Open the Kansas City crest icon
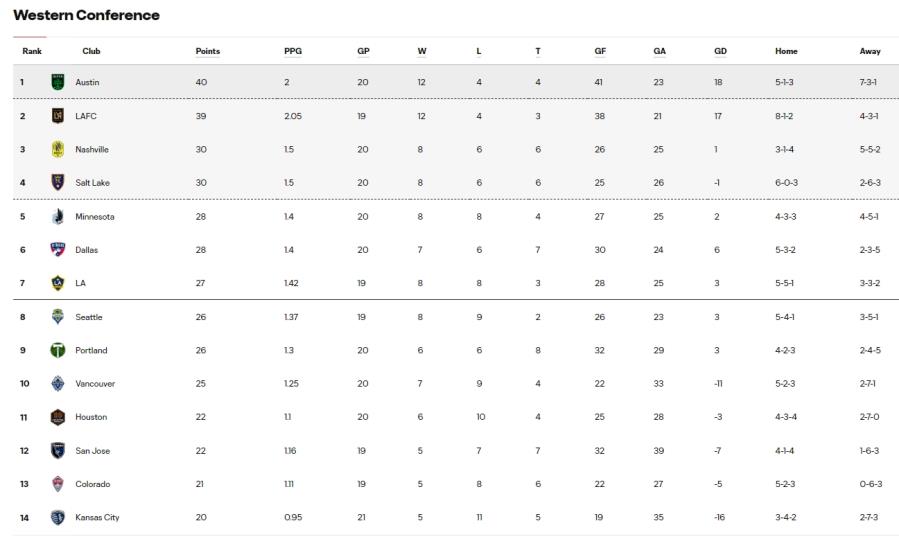 [x=58, y=517]
